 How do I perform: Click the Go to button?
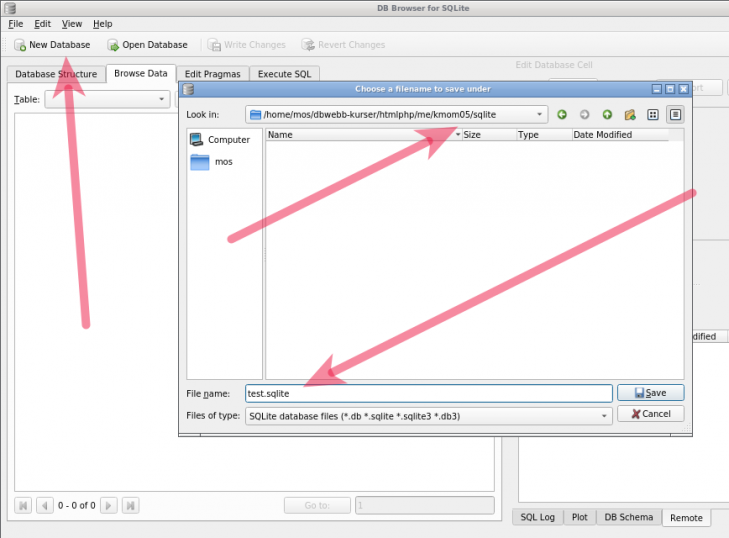(317, 505)
